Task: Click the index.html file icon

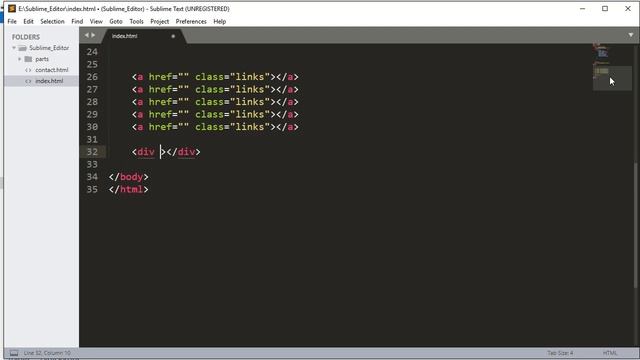Action: pos(28,81)
